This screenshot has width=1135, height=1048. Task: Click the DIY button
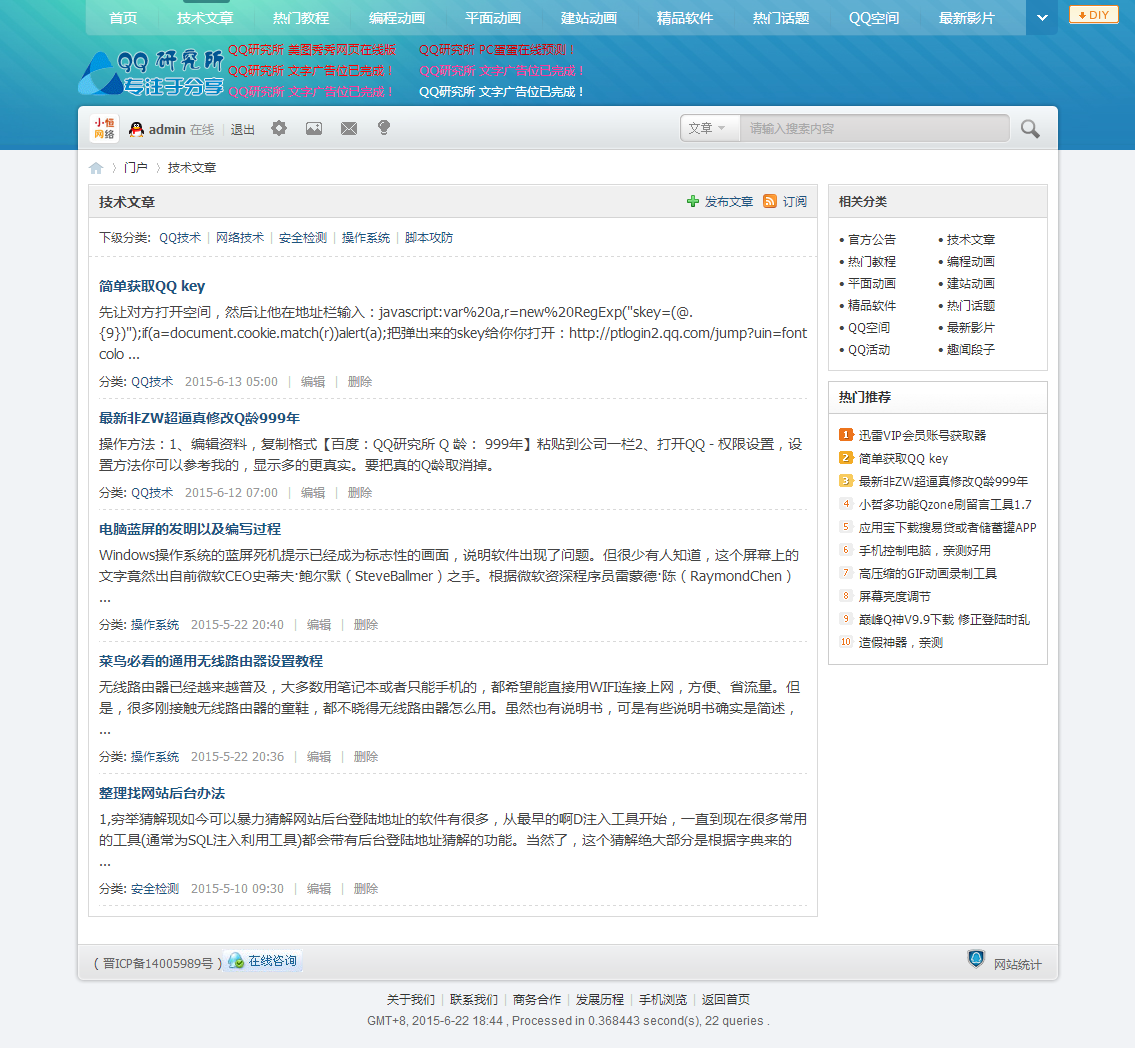coord(1093,14)
